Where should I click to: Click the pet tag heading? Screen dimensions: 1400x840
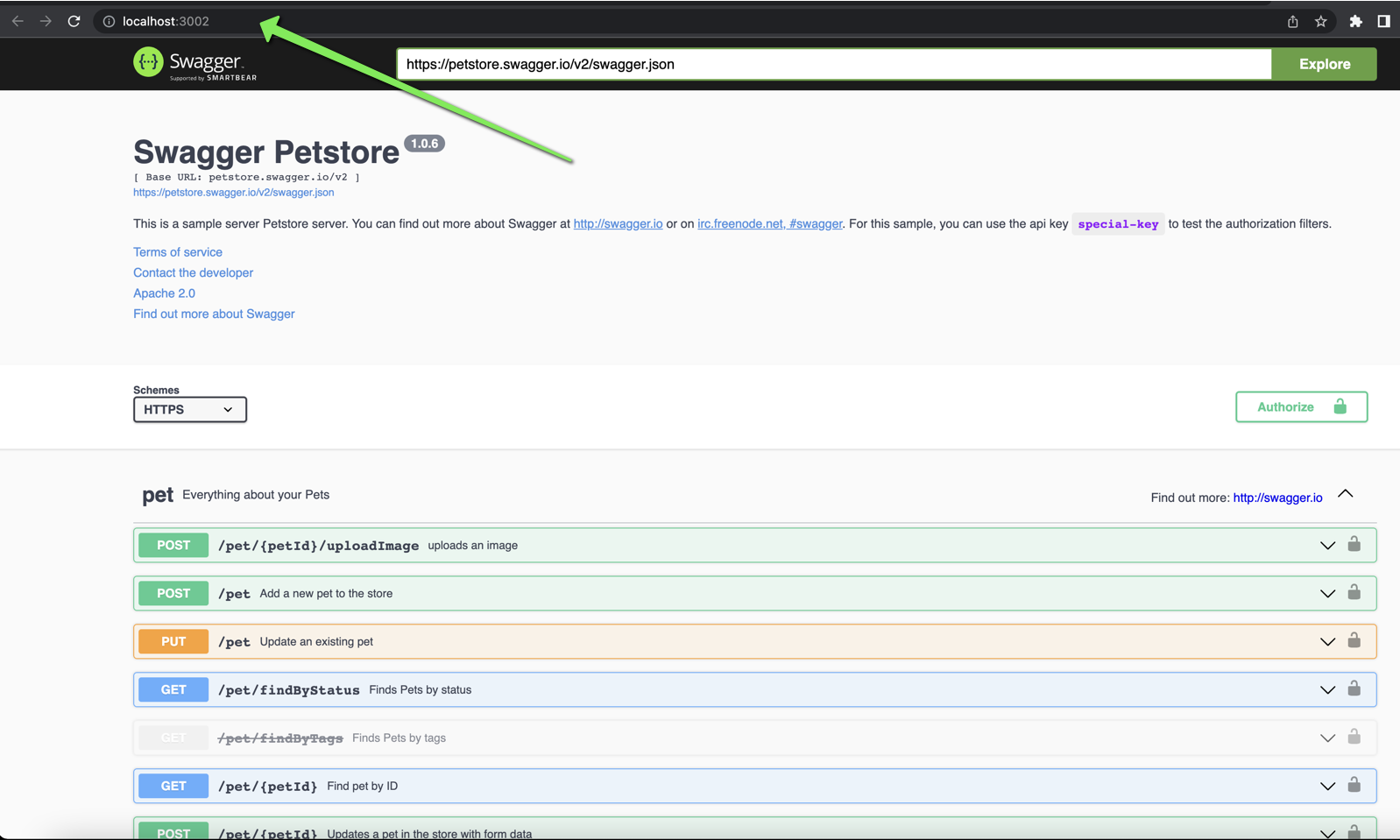pyautogui.click(x=158, y=495)
